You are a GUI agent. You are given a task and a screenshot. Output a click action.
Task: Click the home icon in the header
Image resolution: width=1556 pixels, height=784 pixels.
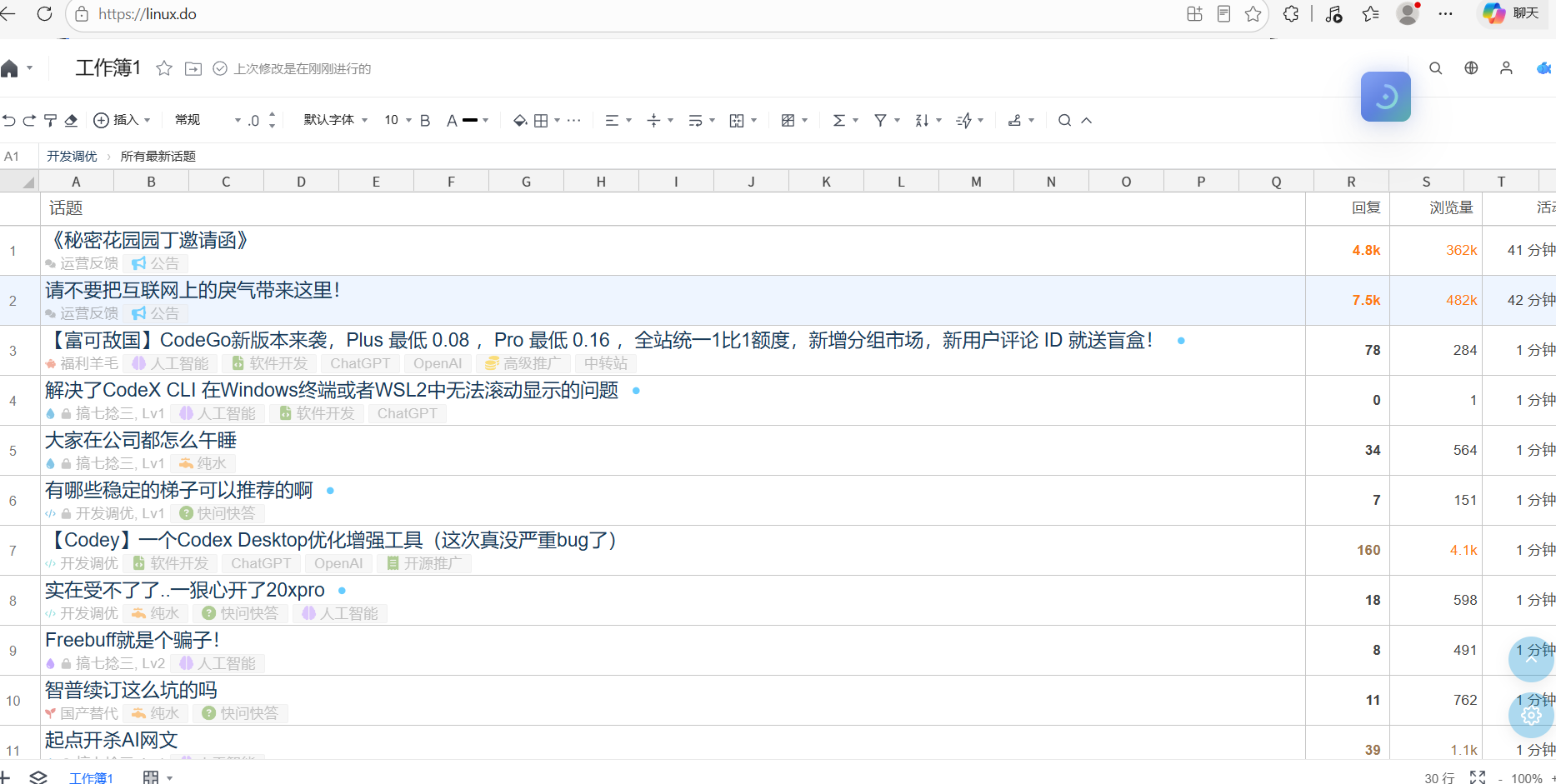coord(9,68)
